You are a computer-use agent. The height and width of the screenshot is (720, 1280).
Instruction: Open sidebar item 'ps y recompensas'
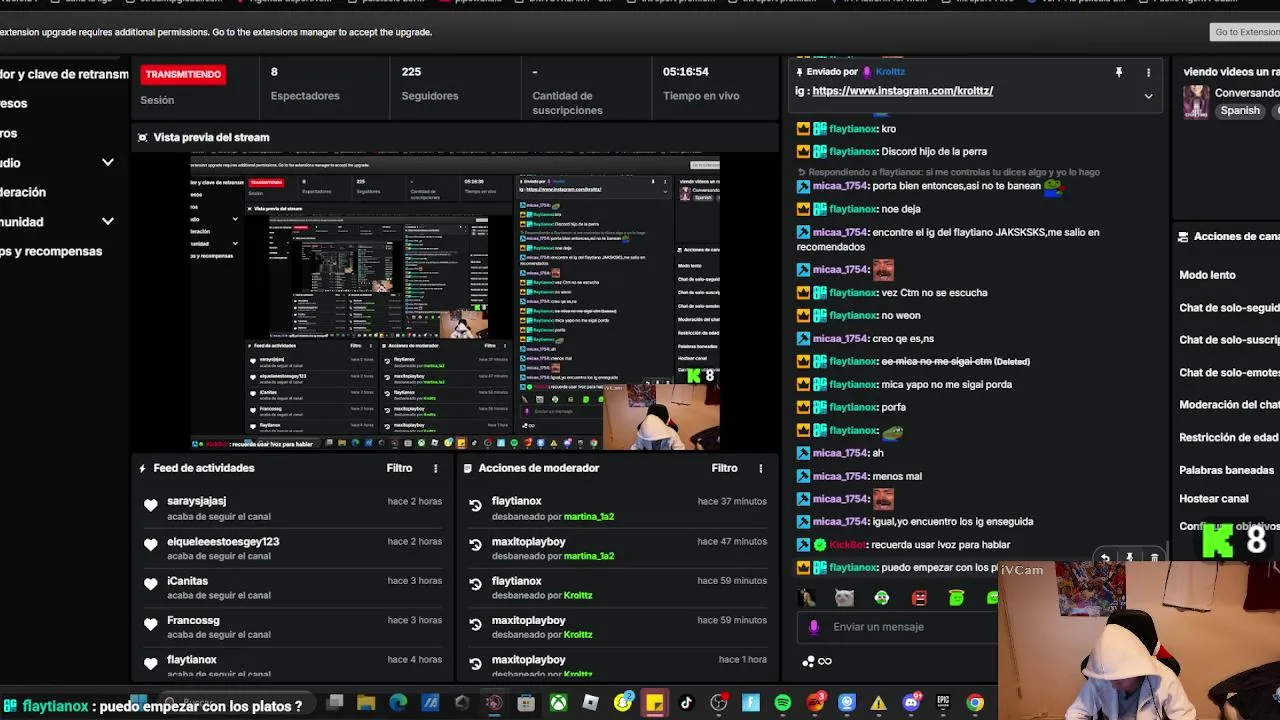(x=51, y=252)
